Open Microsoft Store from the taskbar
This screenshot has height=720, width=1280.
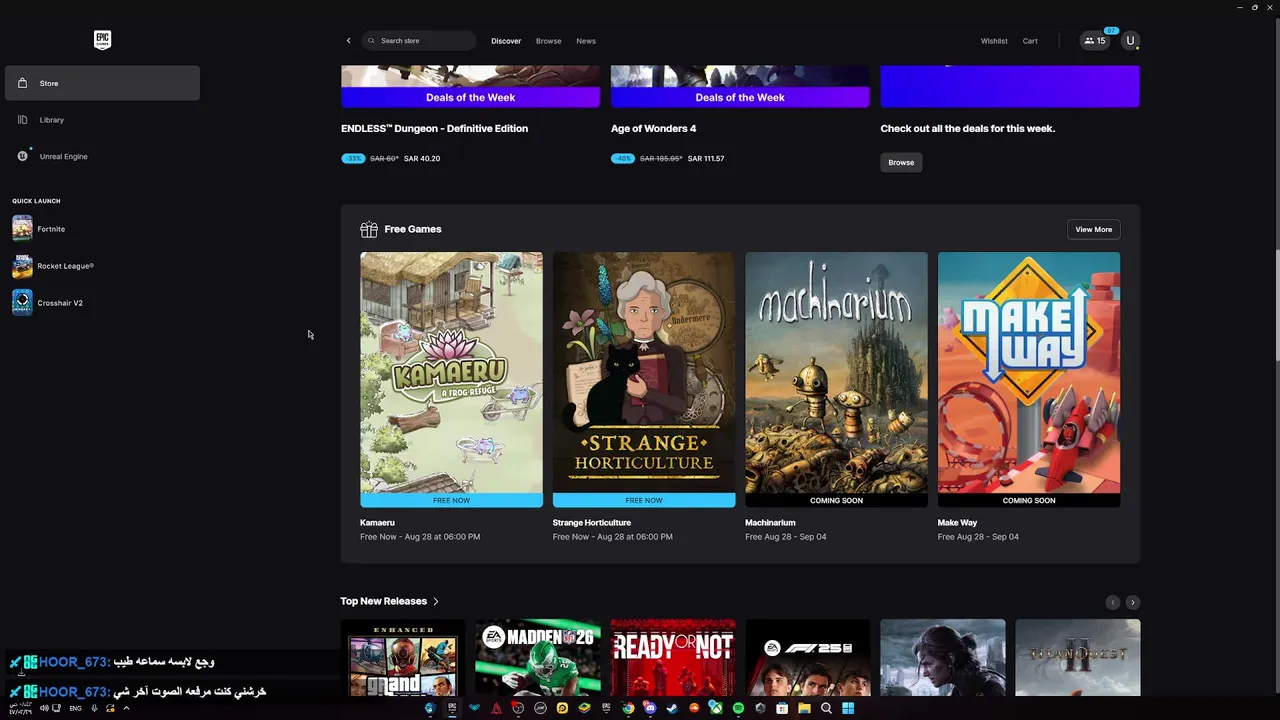(782, 708)
